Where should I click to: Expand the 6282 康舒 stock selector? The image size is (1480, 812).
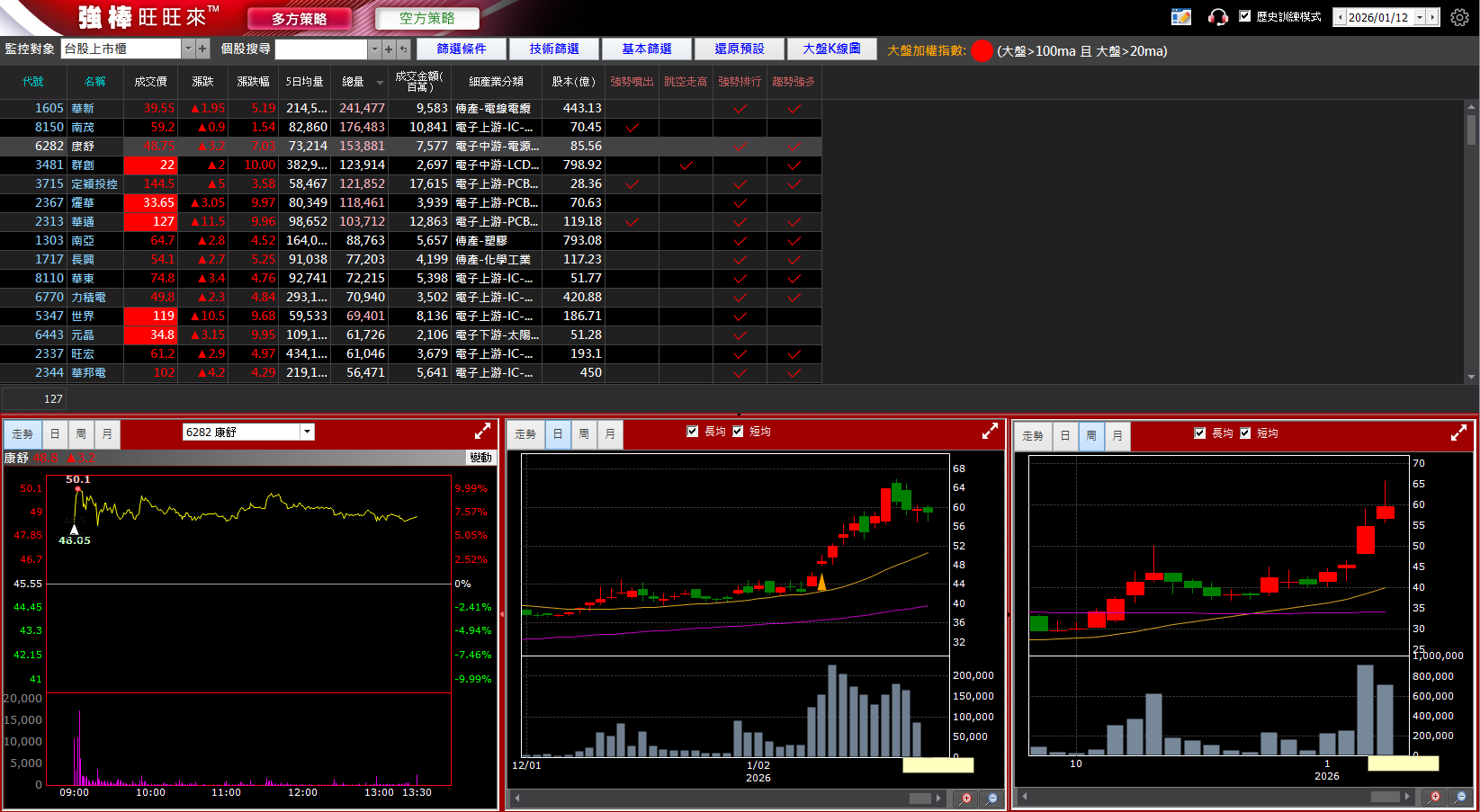coord(308,432)
